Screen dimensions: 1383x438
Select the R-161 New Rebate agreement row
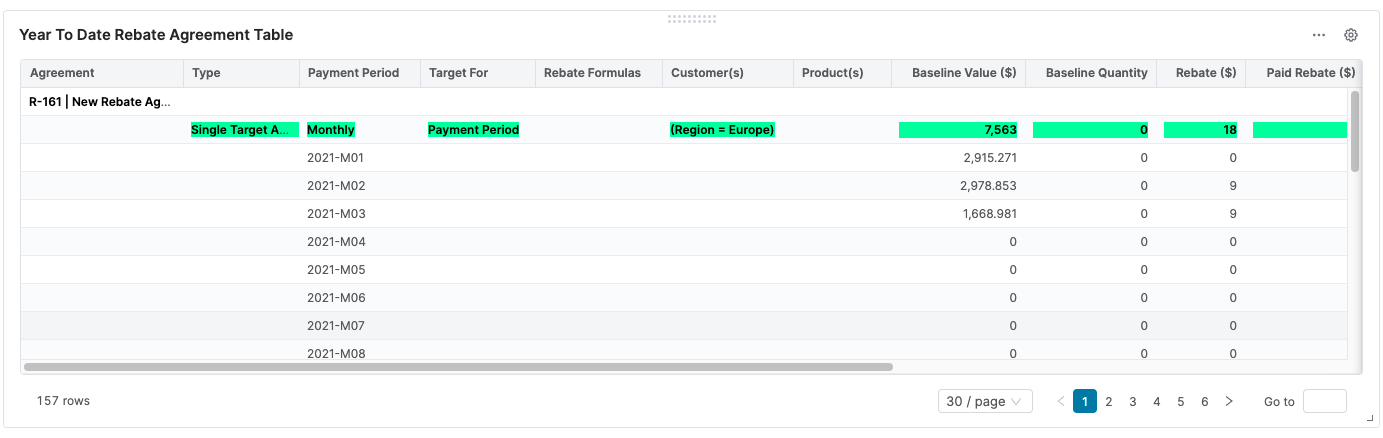(x=100, y=102)
